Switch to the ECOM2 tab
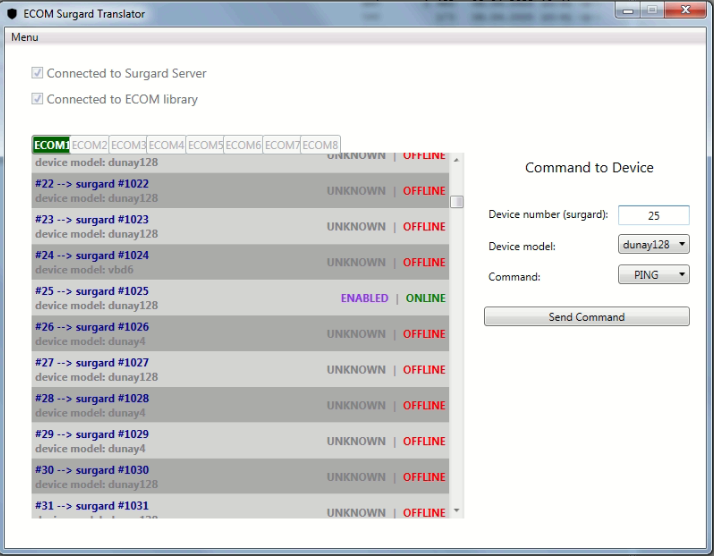 point(90,145)
